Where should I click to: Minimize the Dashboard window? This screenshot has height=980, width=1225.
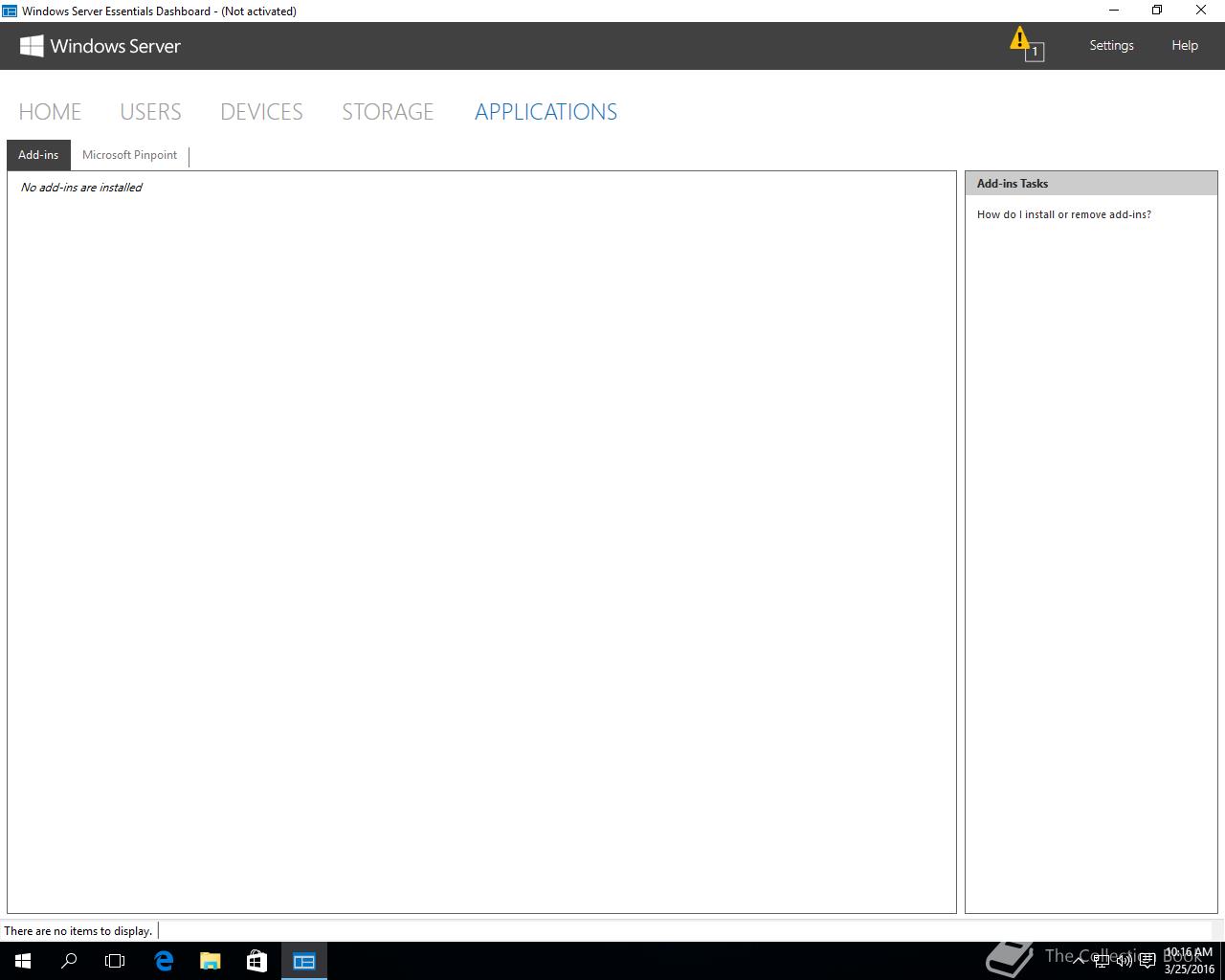tap(1113, 11)
